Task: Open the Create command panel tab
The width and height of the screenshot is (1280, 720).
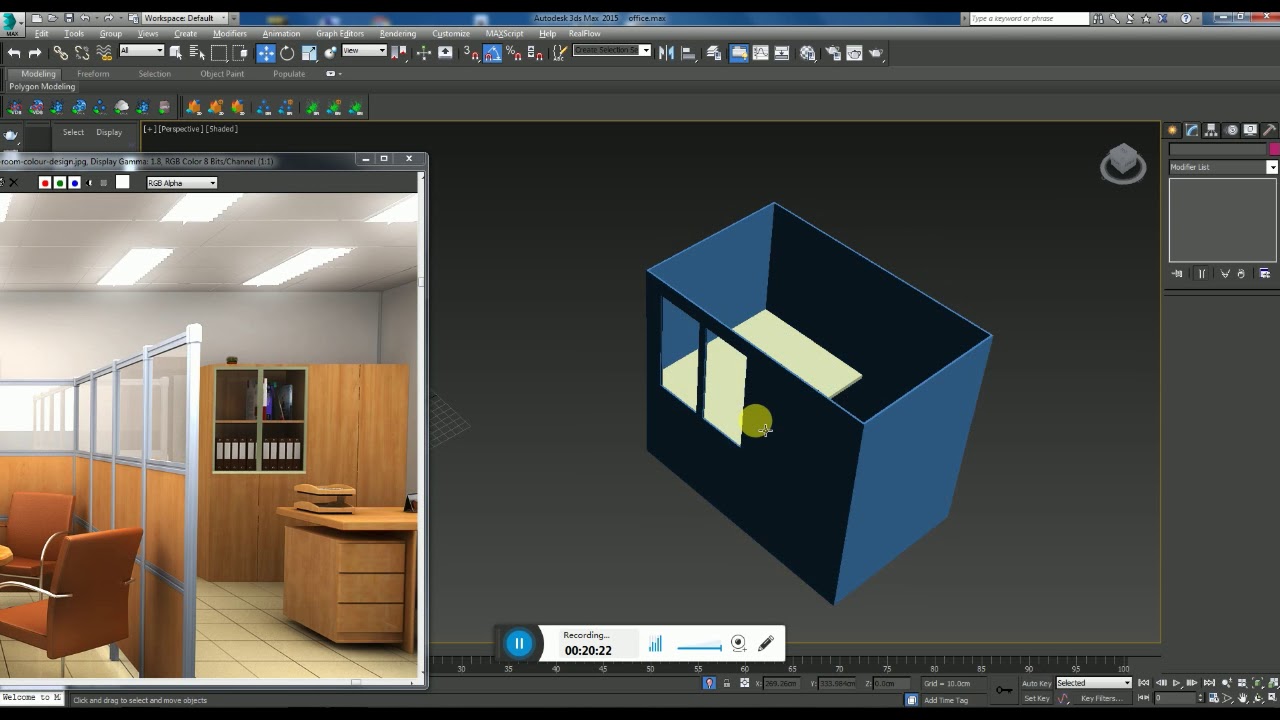Action: tap(1173, 130)
